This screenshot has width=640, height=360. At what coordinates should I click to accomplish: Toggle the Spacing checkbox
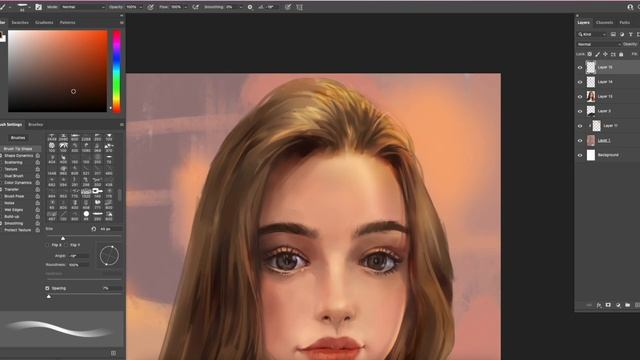click(47, 288)
